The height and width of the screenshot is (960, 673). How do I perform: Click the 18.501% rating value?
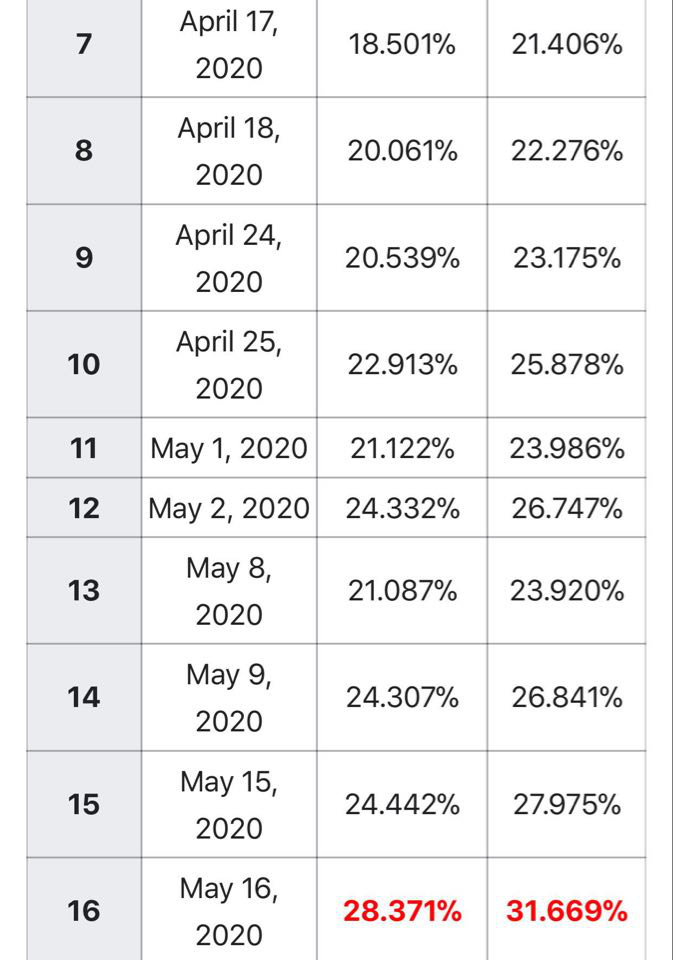[402, 45]
